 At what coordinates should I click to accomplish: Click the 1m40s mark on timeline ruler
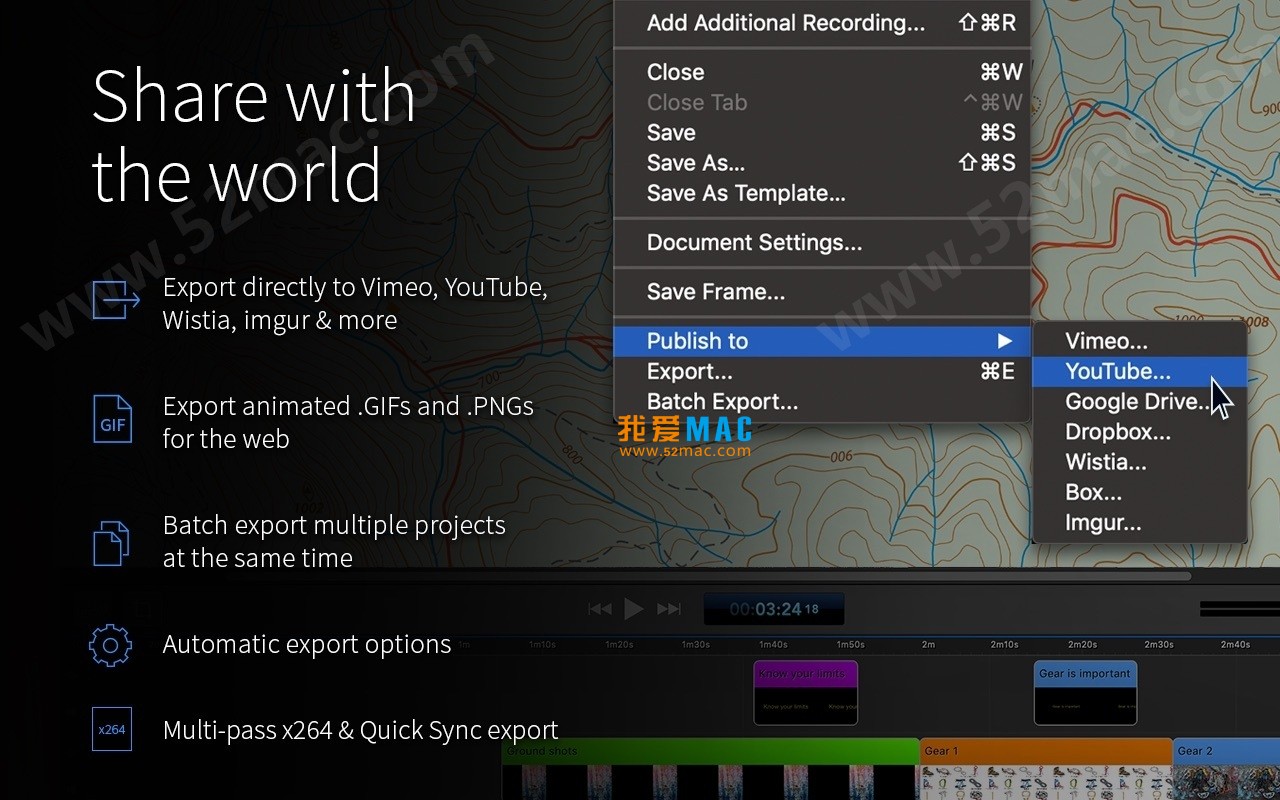(x=773, y=645)
